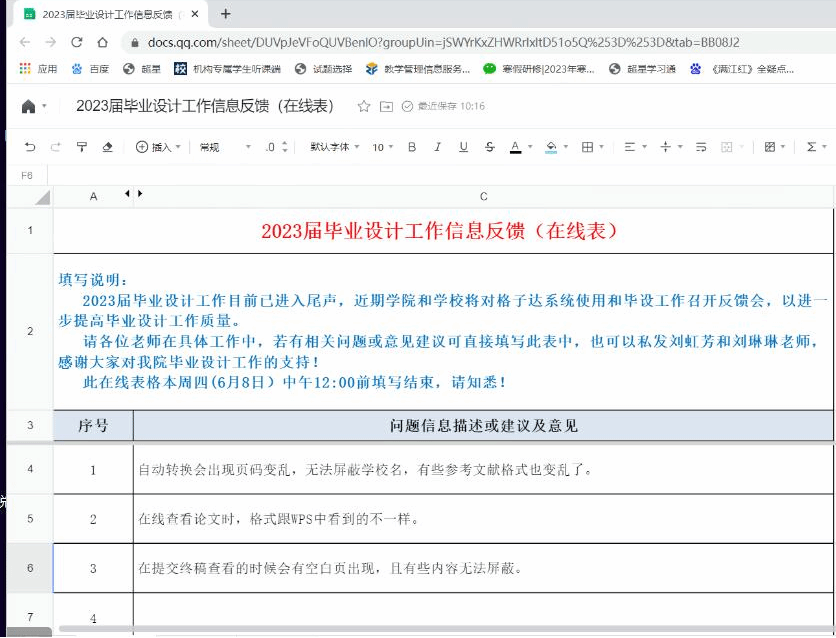Toggle italic formatting
The width and height of the screenshot is (836, 638).
(x=437, y=147)
